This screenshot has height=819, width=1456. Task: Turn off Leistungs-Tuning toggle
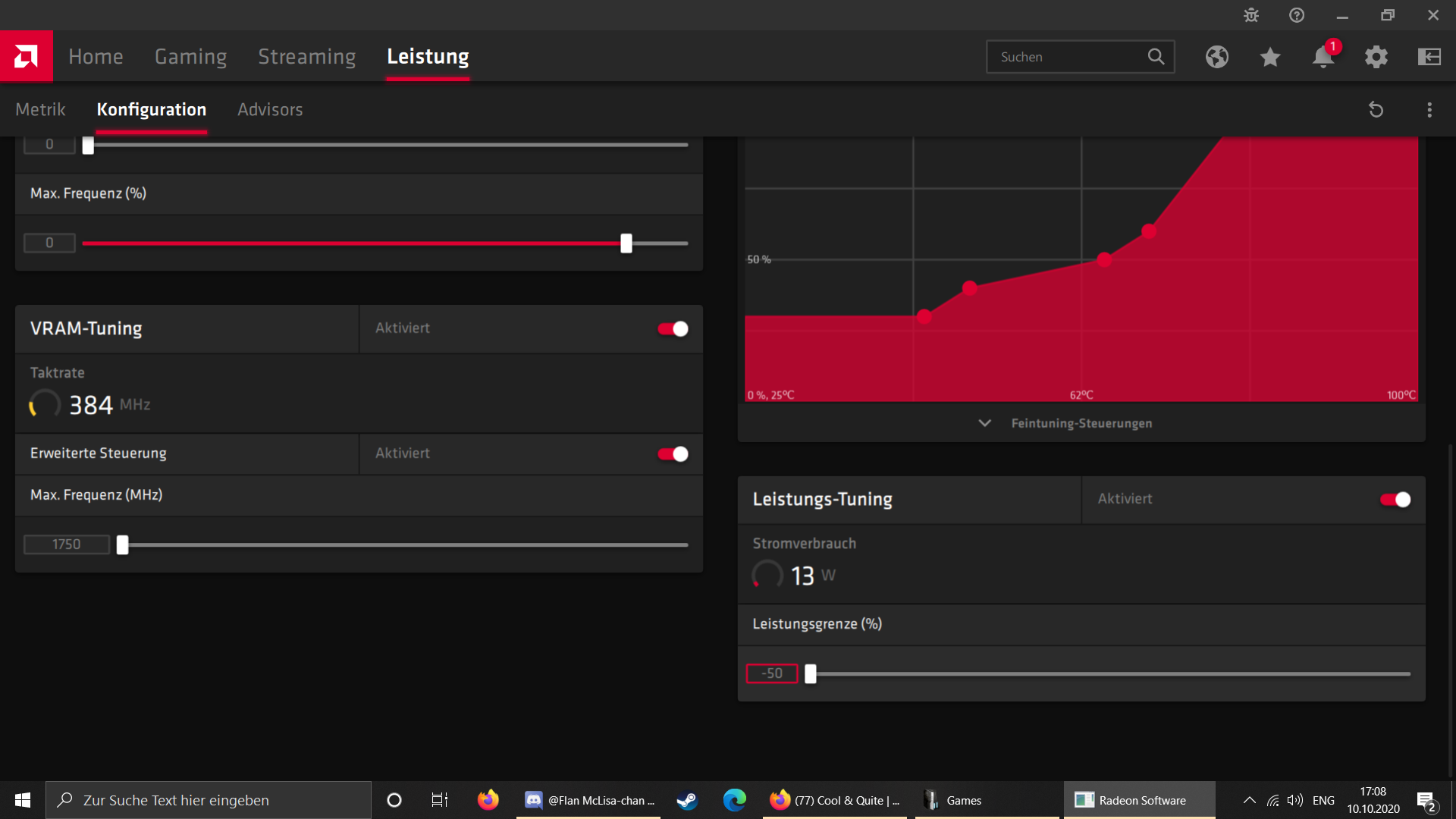click(1395, 499)
